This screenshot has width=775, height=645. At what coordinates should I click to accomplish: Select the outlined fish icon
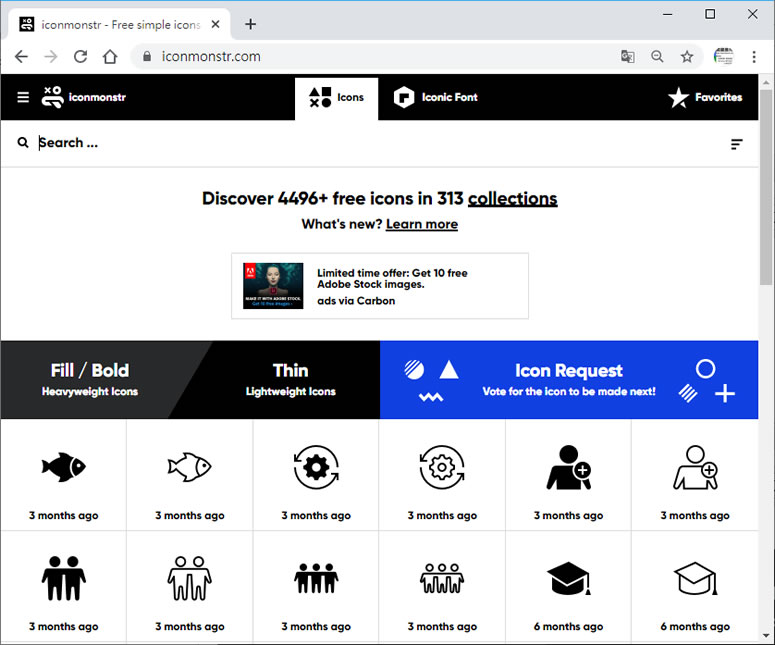point(190,466)
